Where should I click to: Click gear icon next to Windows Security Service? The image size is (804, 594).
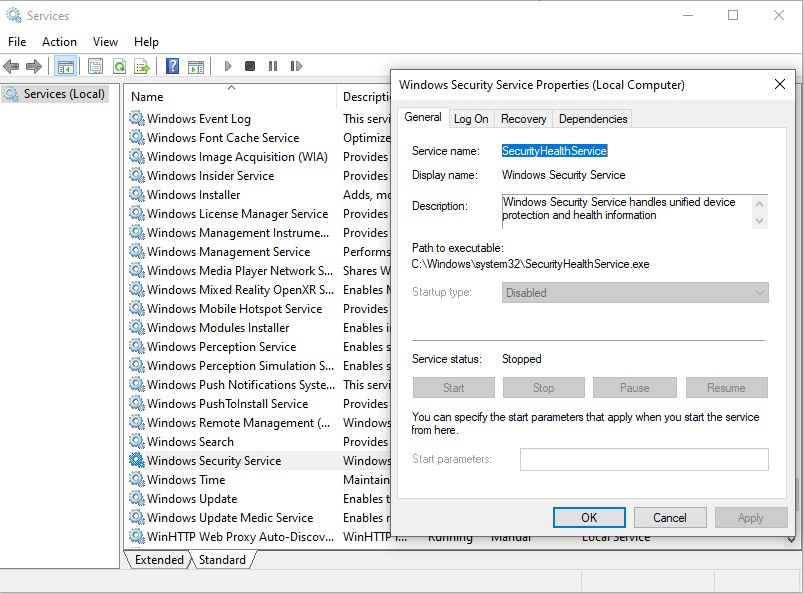(x=136, y=460)
